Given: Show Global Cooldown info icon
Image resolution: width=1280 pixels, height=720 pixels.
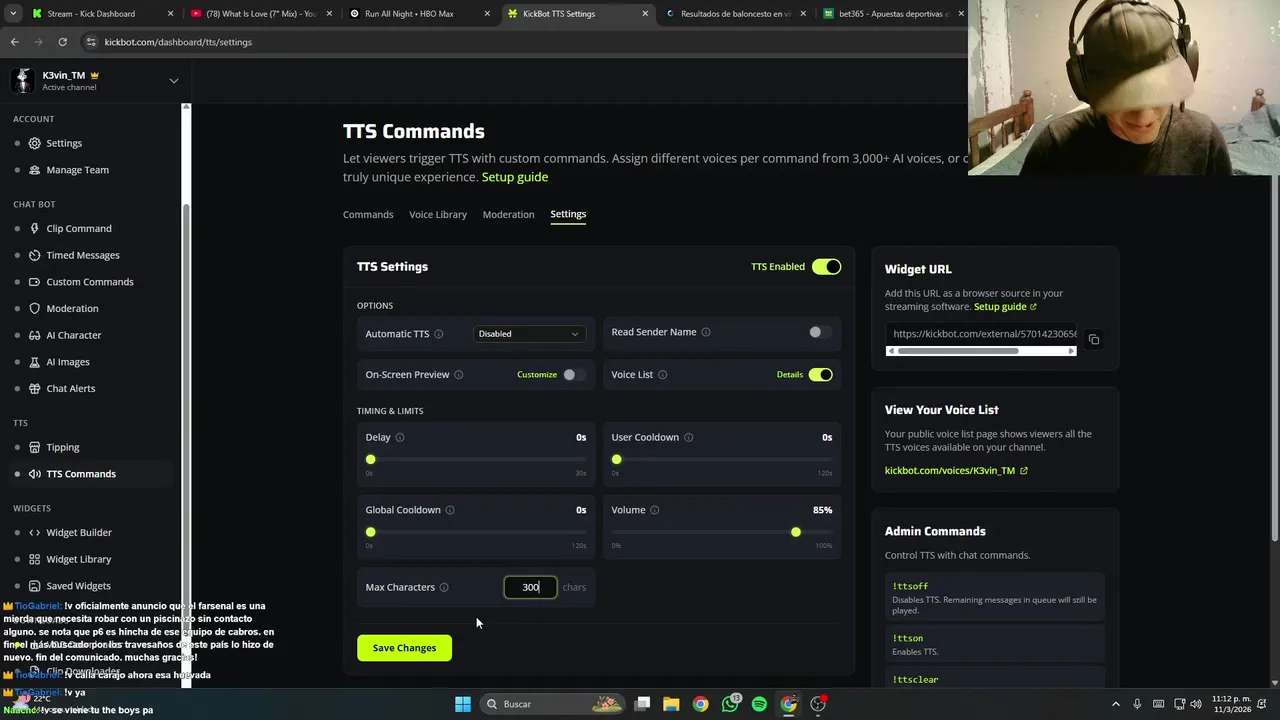Looking at the screenshot, I should point(450,510).
